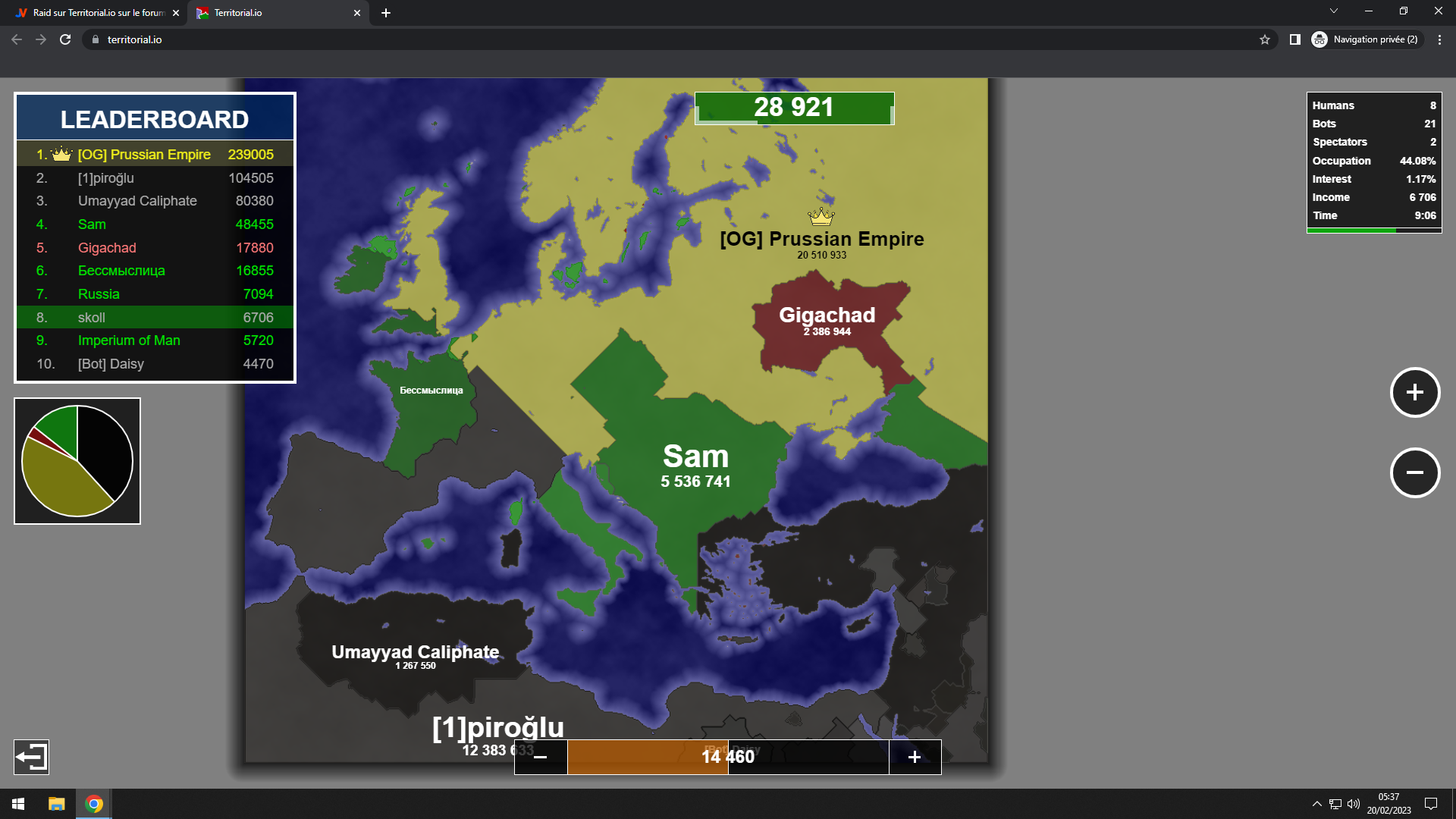Open the browser side panel icon
The height and width of the screenshot is (819, 1456).
pos(1295,39)
